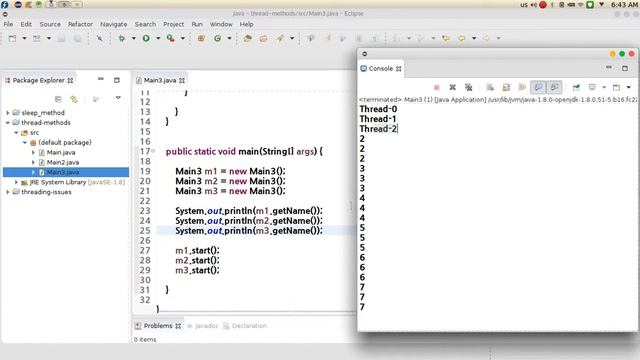Toggle Scroll Lock in Console toolbar

506,87
